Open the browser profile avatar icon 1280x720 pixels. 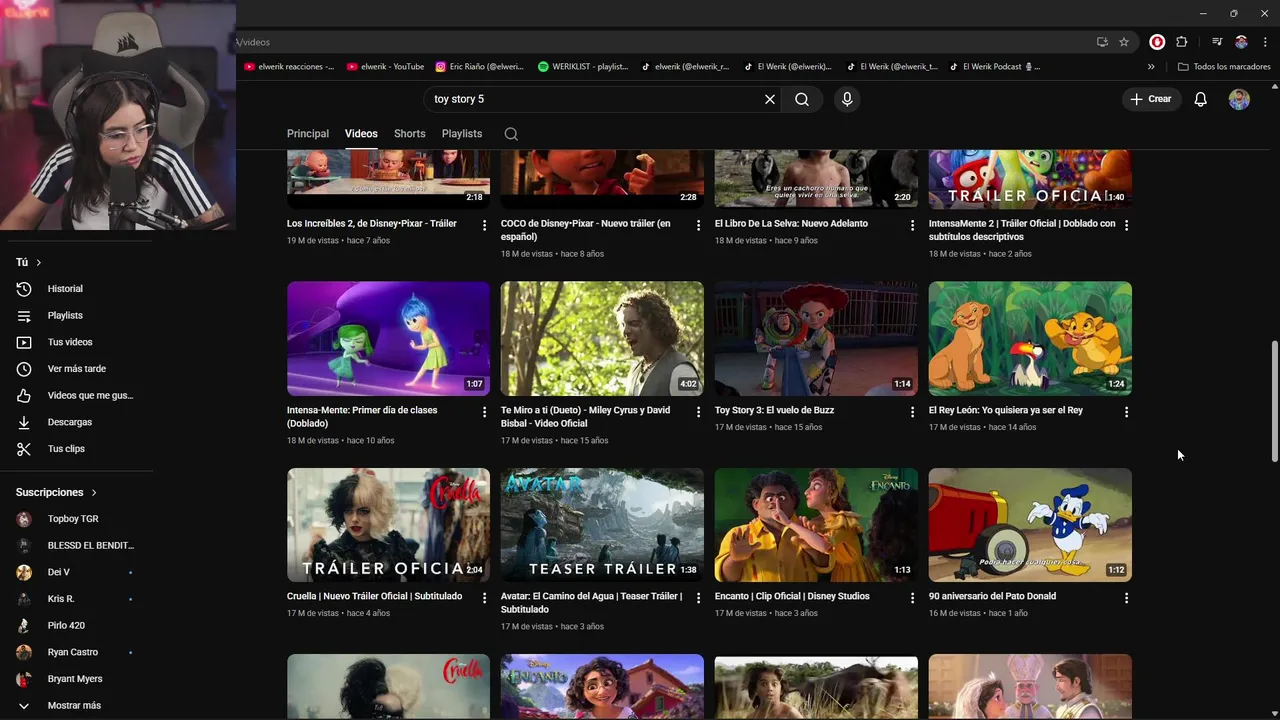tap(1241, 42)
